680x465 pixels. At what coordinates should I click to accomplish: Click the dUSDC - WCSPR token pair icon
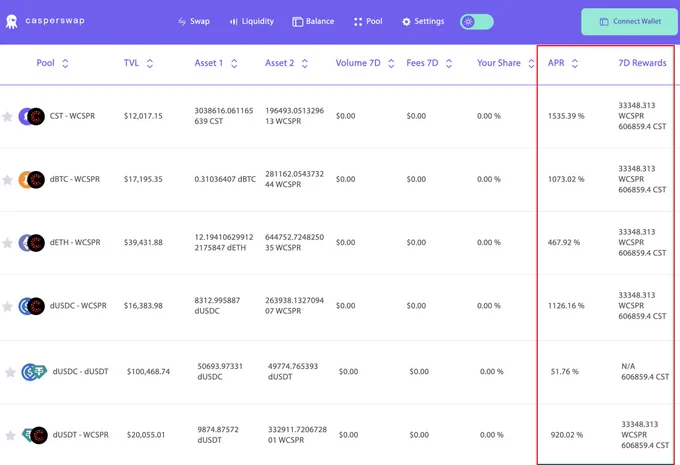(x=31, y=306)
